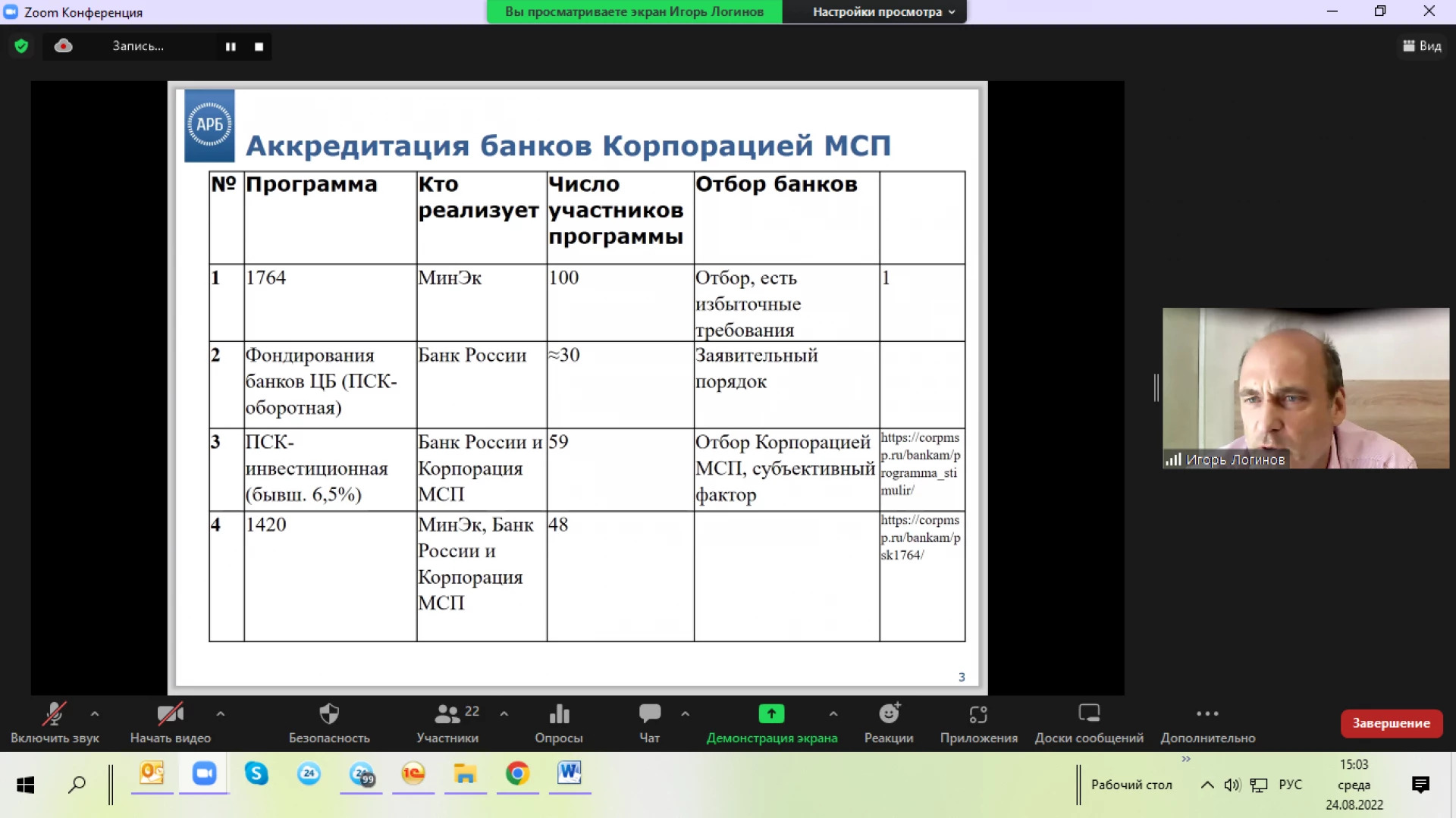Open Доски сообщений whiteboards
The width and height of the screenshot is (1456, 818).
click(x=1089, y=722)
